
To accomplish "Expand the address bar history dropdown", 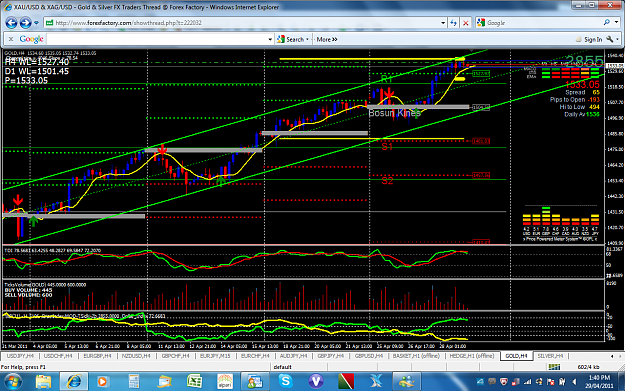I will 443,23.
